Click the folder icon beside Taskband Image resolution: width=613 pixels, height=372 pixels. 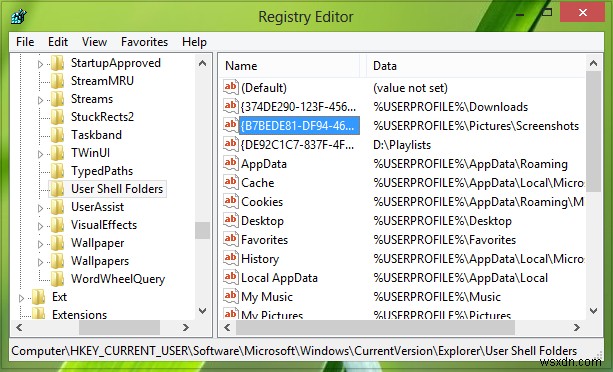coord(57,135)
